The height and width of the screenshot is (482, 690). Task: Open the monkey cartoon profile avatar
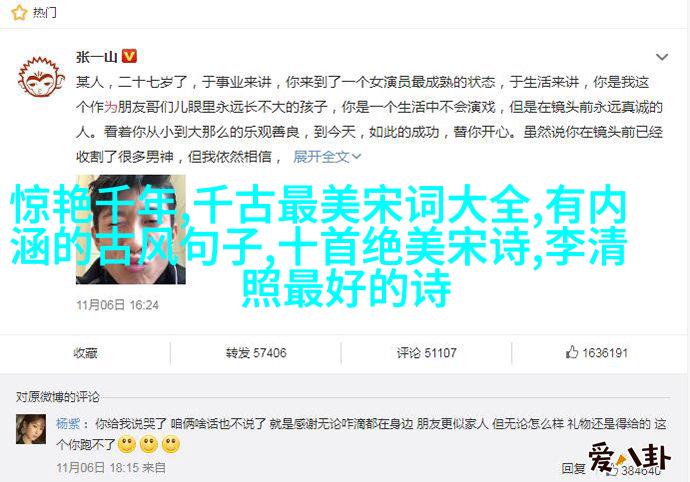pos(41,77)
